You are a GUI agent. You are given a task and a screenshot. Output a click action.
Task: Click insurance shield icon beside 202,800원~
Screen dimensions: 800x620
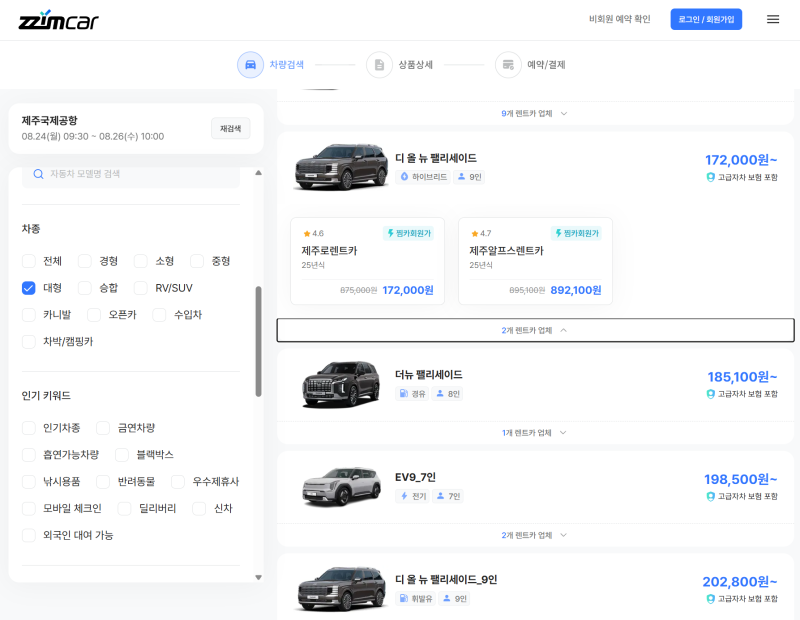710,599
